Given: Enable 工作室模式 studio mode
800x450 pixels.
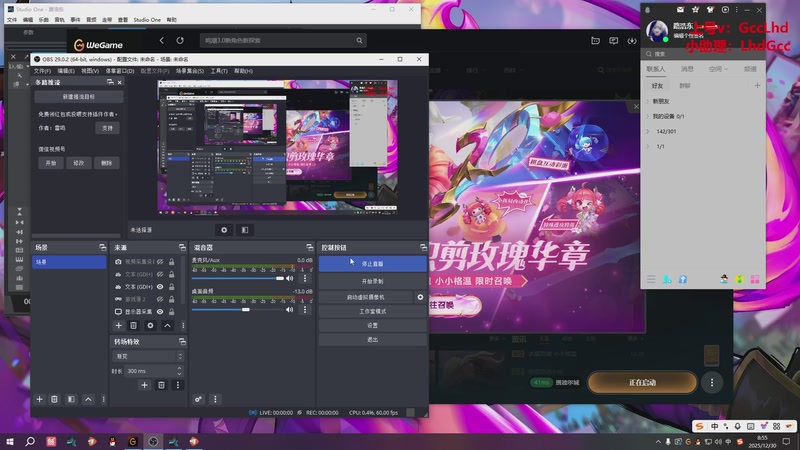Looking at the screenshot, I should click(372, 311).
